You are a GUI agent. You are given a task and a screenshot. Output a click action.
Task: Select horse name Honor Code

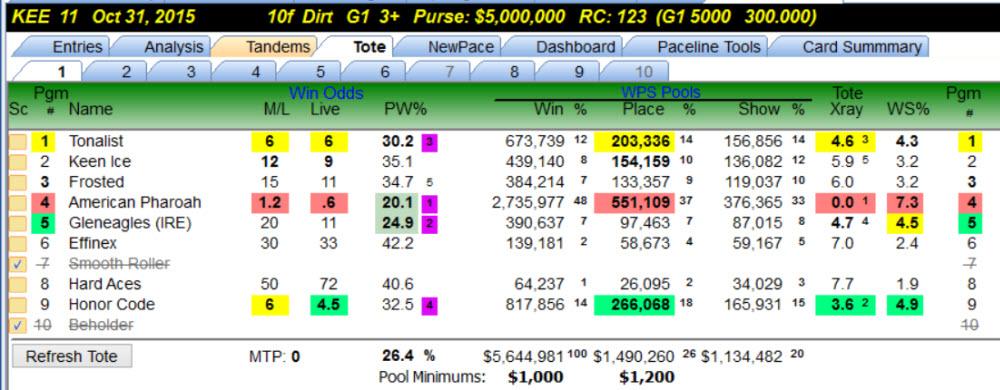point(112,305)
